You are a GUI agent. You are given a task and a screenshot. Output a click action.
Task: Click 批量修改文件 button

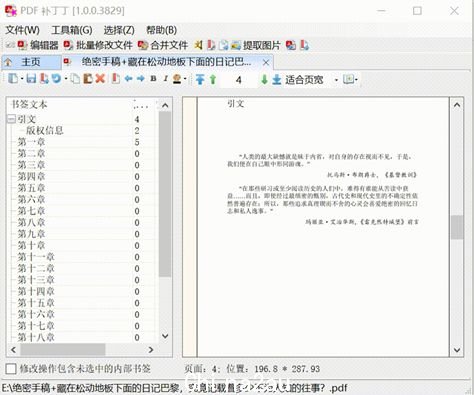[98, 45]
